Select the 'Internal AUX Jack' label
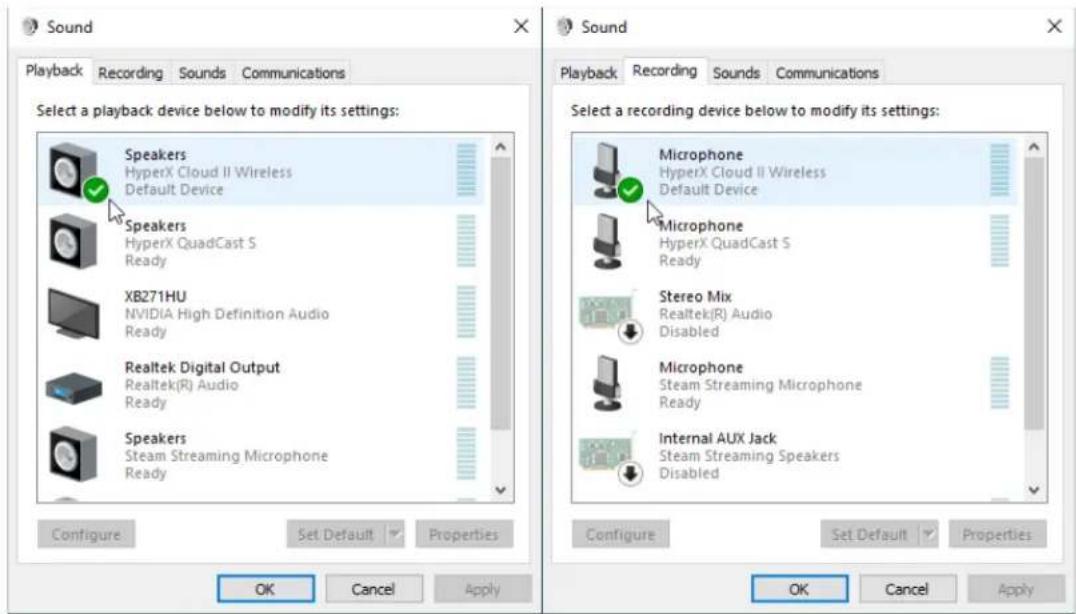 718,438
